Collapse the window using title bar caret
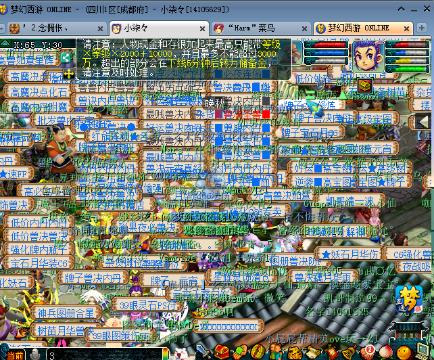 coord(402,9)
